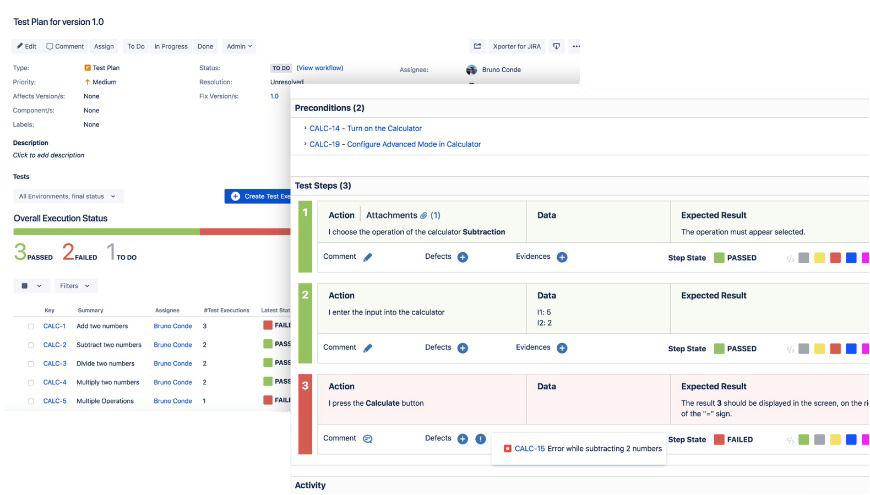Screen dimensions: 870x495
Task: Click to add description field
Action: pyautogui.click(x=49, y=155)
